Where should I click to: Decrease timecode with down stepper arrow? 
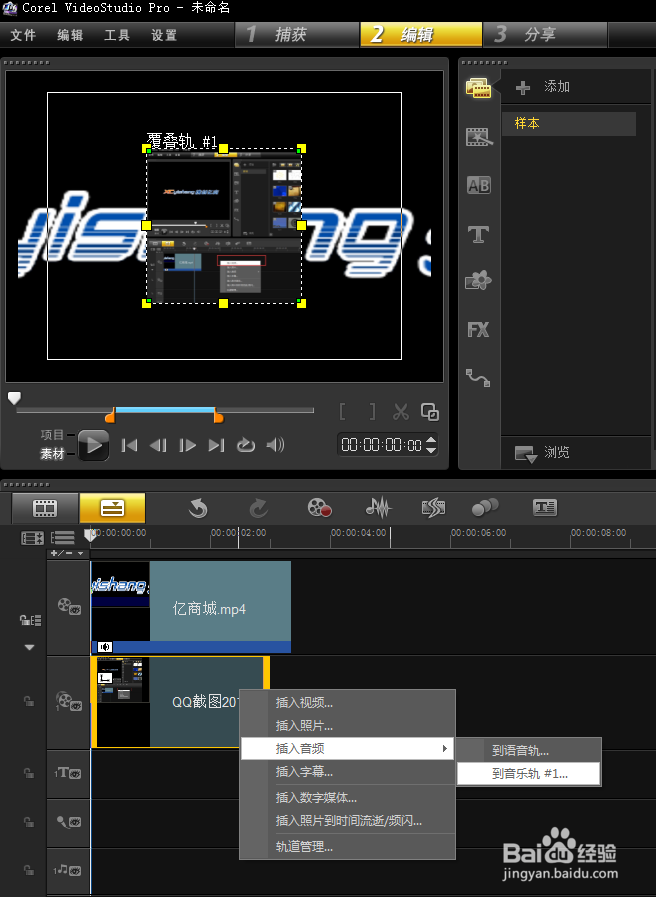tap(431, 450)
